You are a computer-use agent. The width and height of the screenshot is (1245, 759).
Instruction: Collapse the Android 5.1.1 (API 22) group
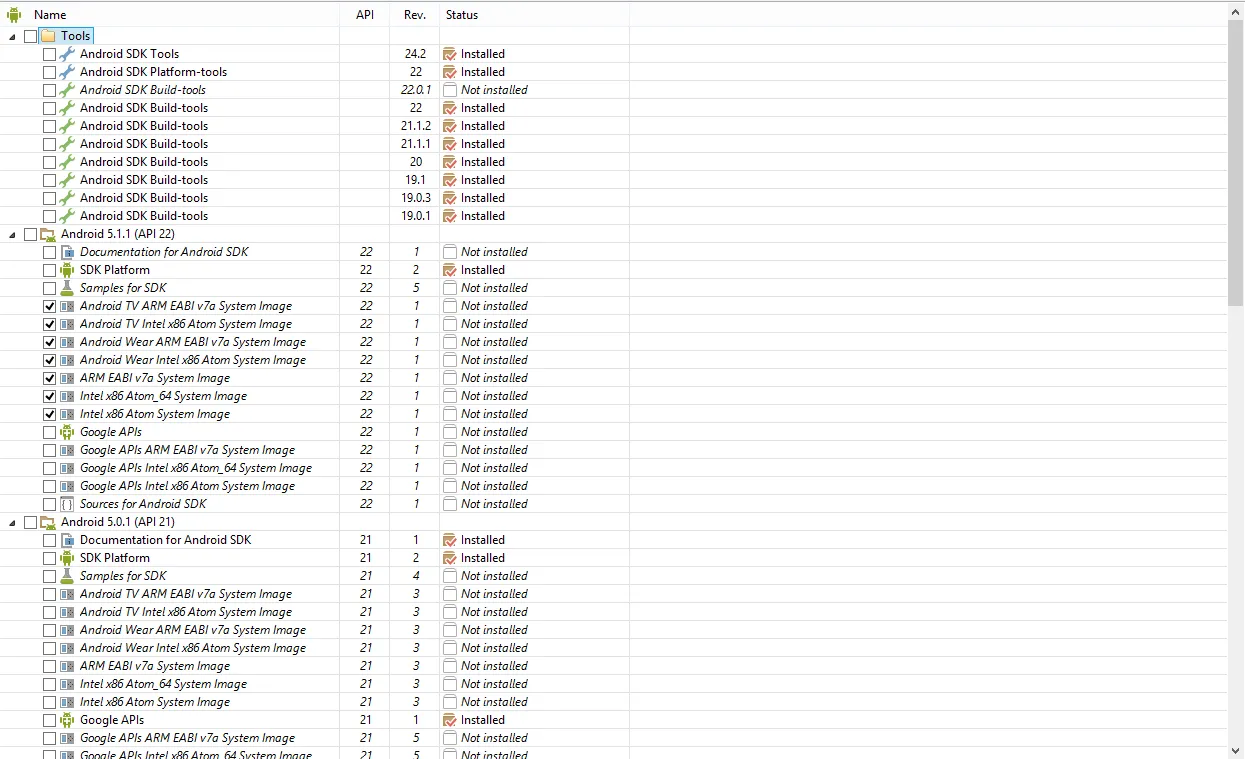(13, 235)
